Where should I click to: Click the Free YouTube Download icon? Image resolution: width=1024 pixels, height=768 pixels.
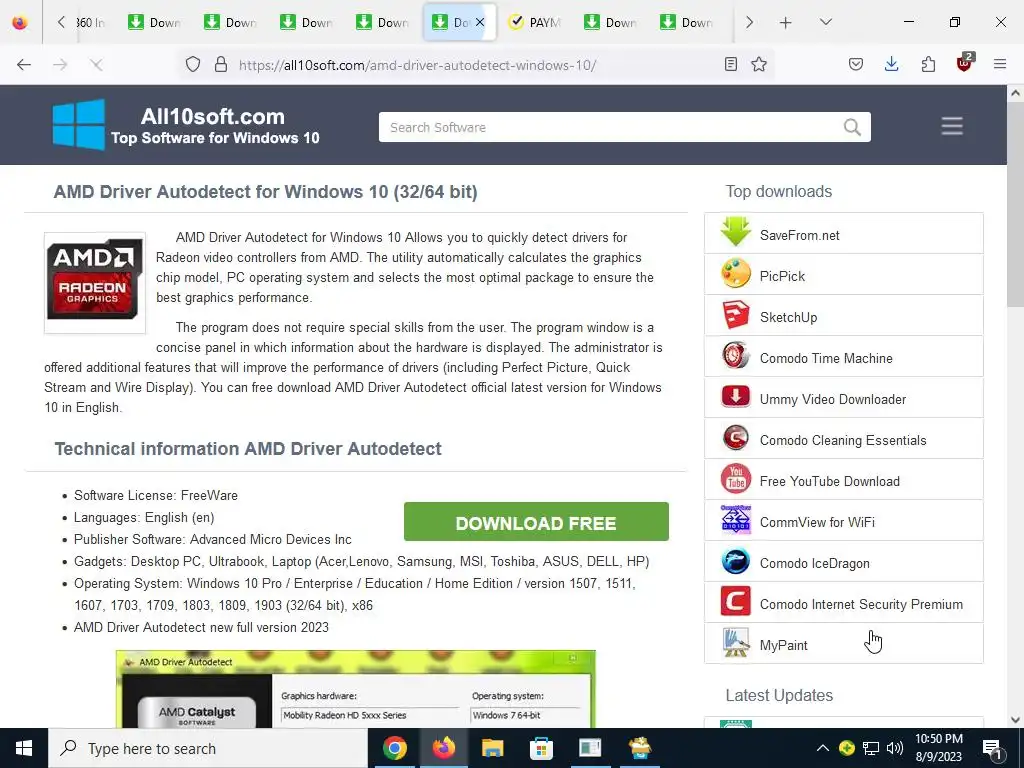tap(735, 480)
